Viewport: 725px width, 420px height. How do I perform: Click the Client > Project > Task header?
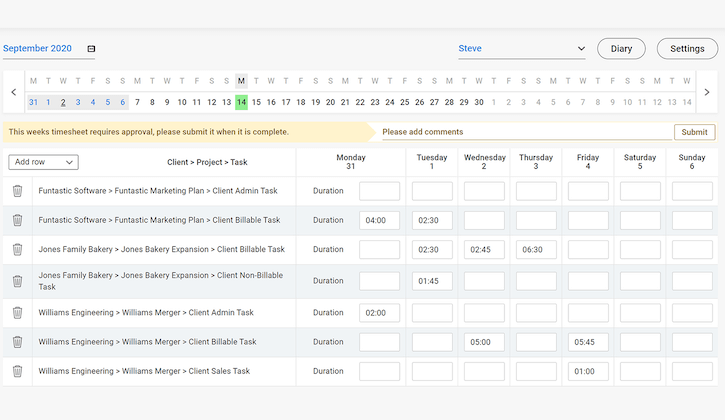[x=207, y=162]
